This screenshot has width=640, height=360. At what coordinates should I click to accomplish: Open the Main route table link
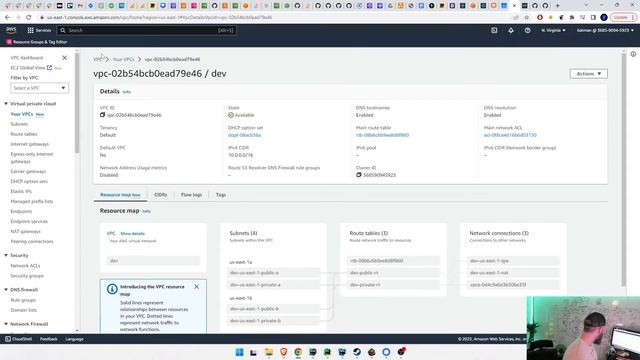tap(382, 135)
